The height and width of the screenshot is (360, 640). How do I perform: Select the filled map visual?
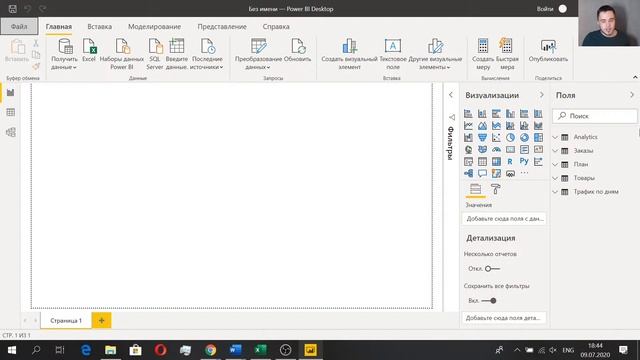tap(482, 149)
